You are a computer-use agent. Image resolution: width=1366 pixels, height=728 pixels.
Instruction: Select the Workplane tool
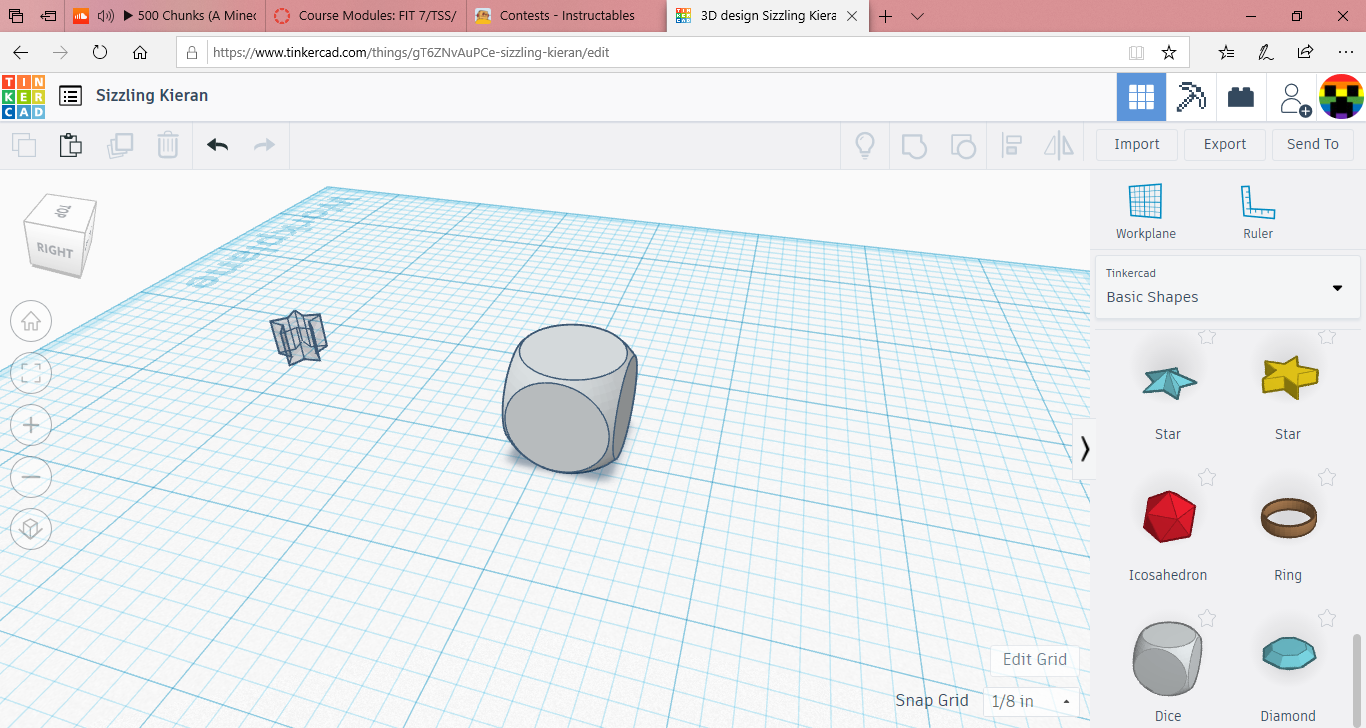[1146, 211]
